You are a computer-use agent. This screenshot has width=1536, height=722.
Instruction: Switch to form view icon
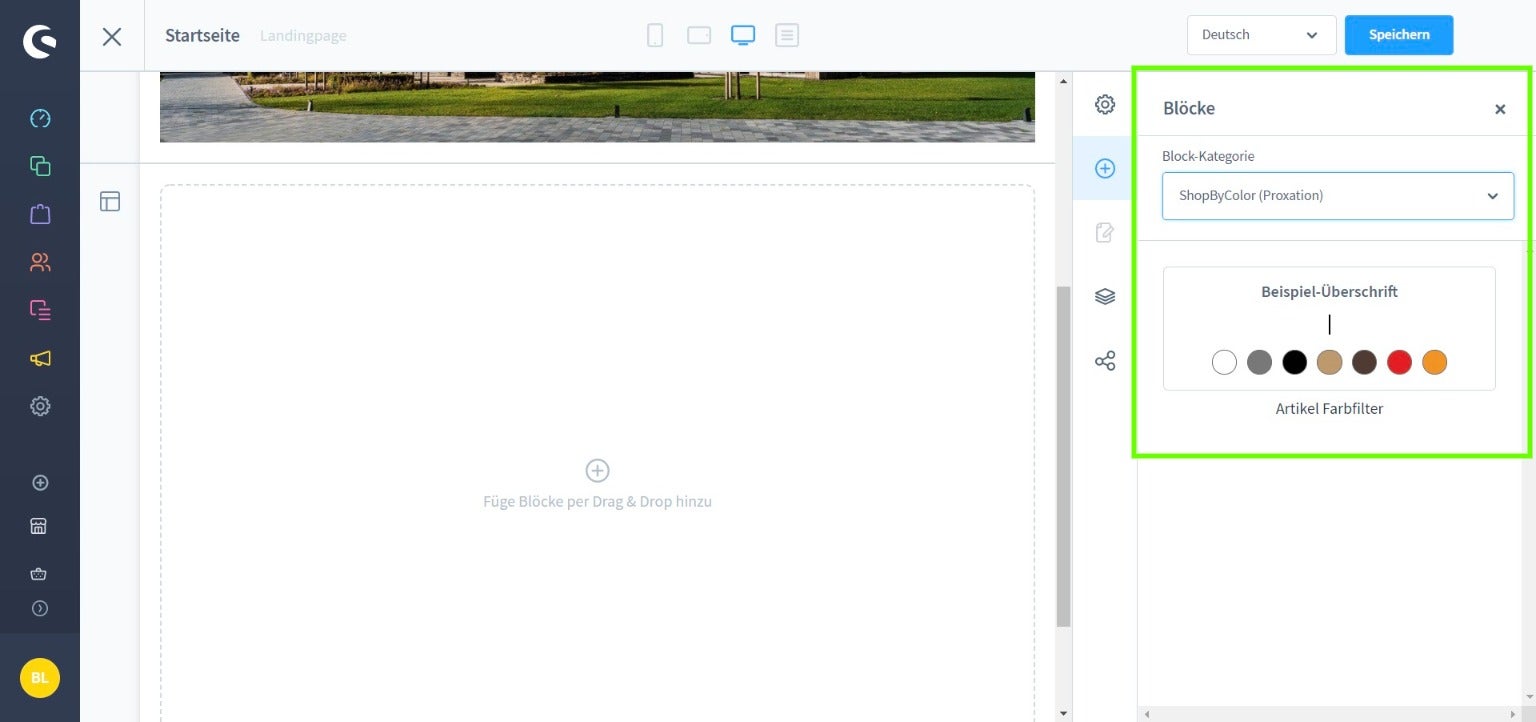point(787,35)
